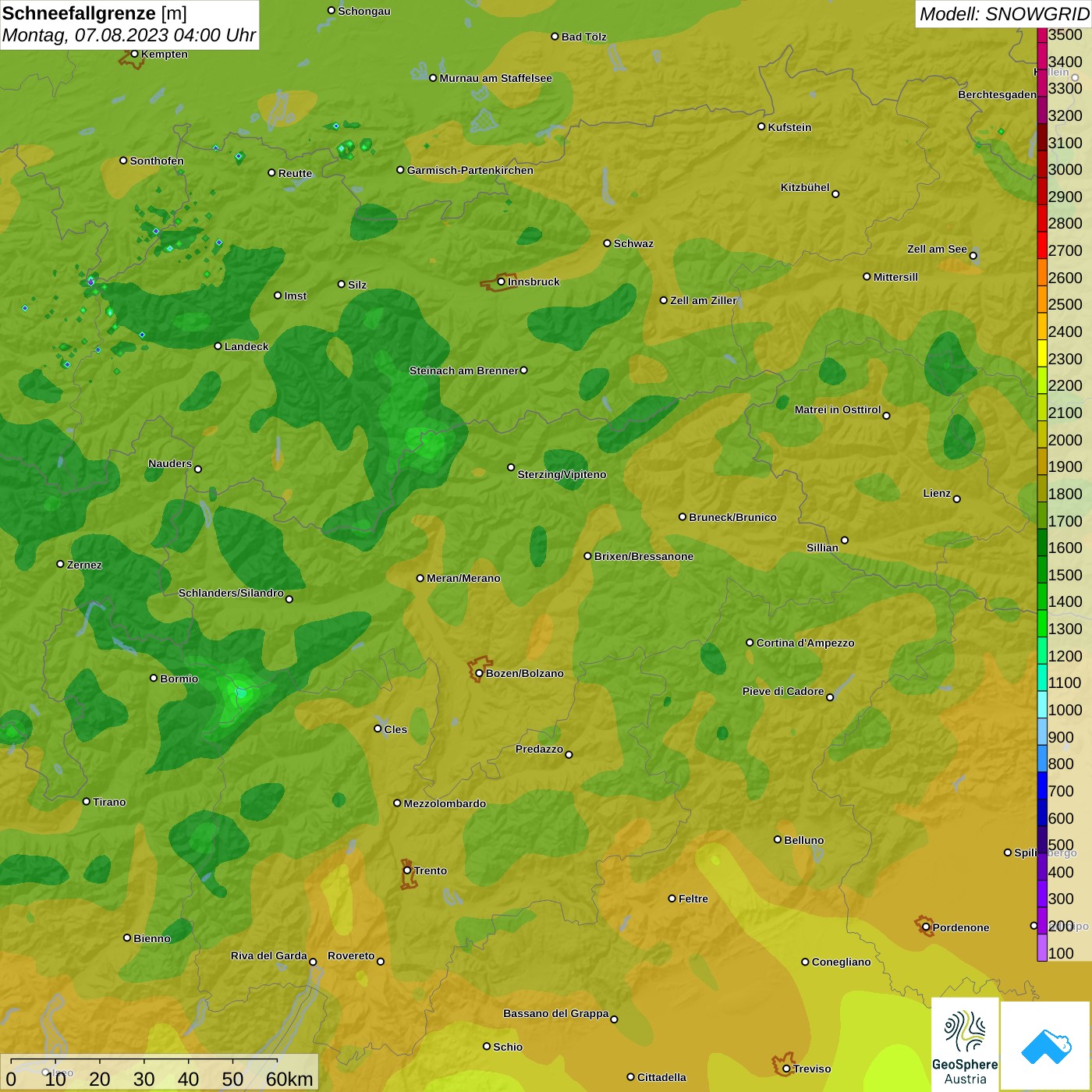The image size is (1092, 1092).
Task: Pick the 3500 m legend color swatch
Action: point(1042,35)
